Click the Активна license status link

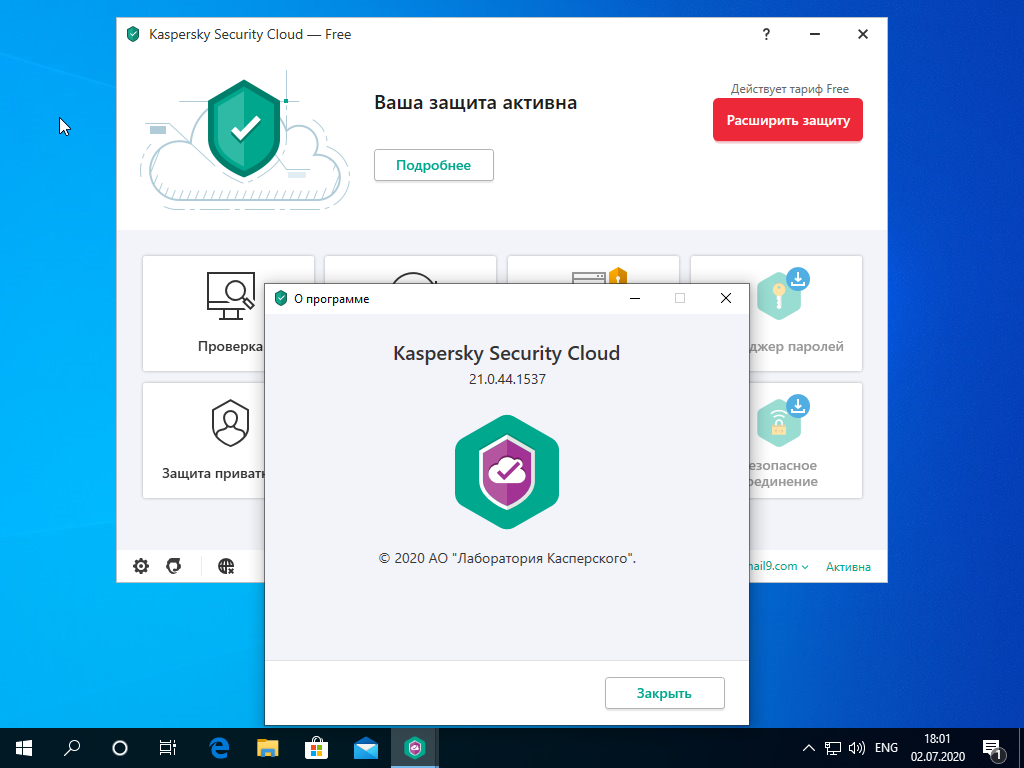[848, 567]
